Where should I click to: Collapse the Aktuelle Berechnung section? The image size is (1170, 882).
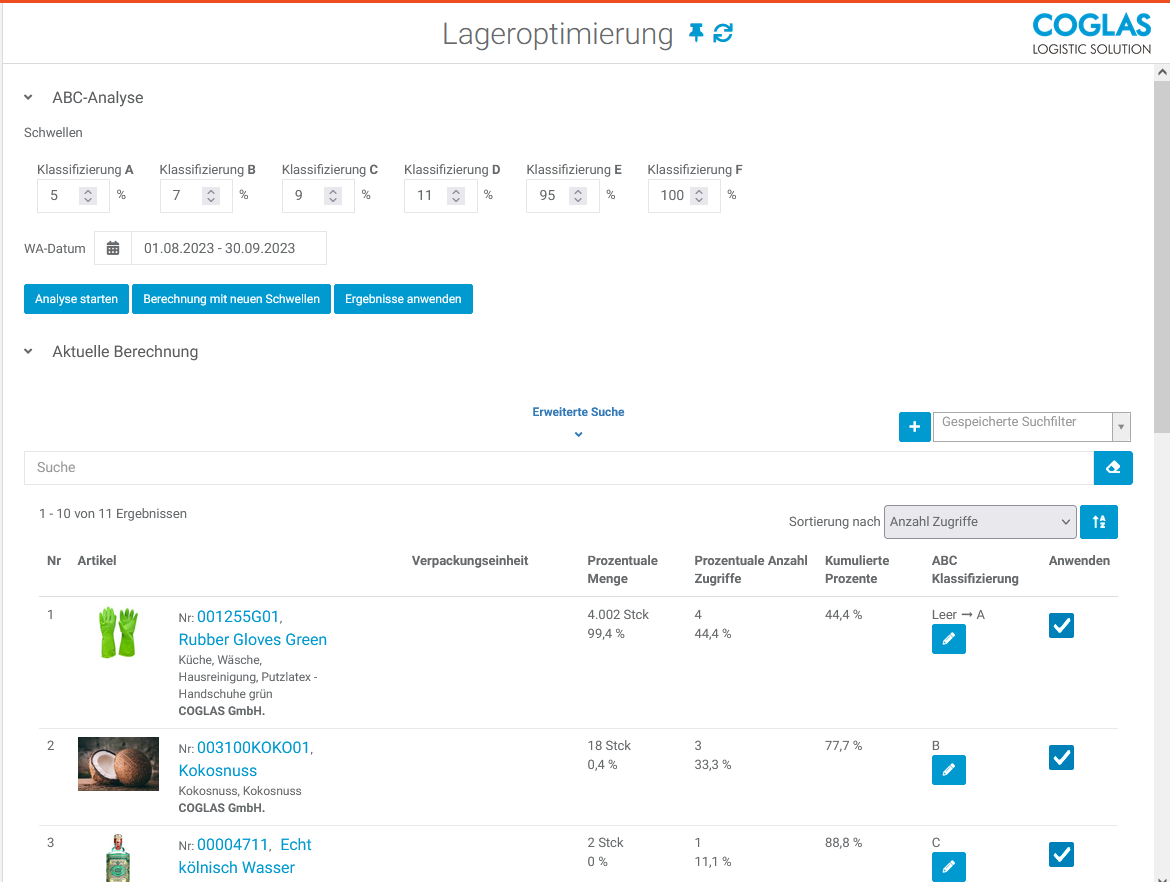(29, 352)
